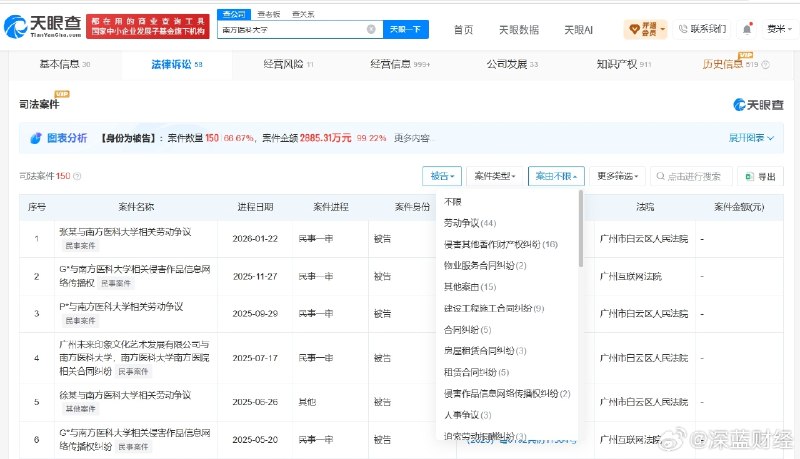Open the 案件类型 filter dropdown
Image resolution: width=800 pixels, height=459 pixels.
(495, 176)
